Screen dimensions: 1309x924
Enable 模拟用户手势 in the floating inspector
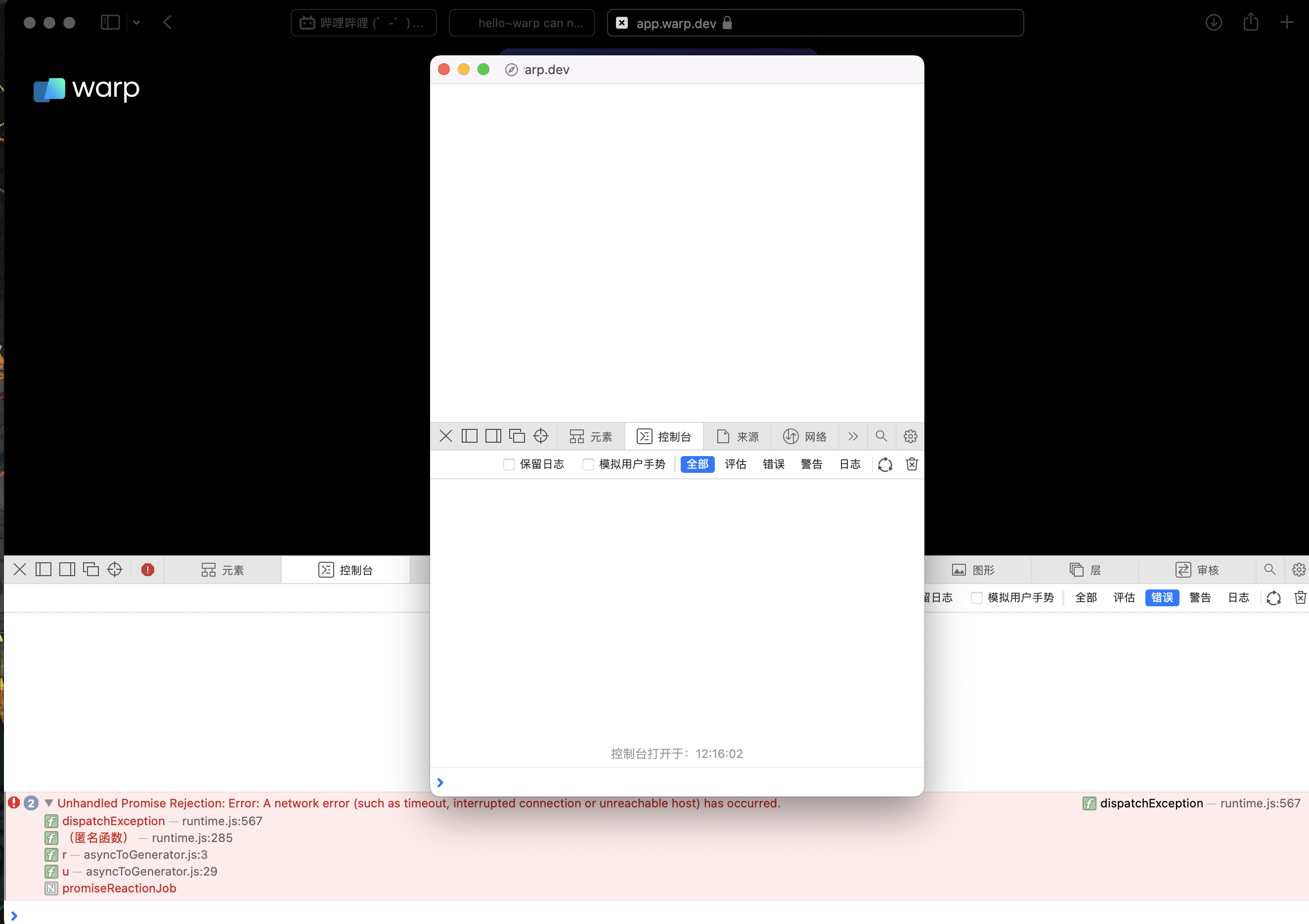[588, 464]
